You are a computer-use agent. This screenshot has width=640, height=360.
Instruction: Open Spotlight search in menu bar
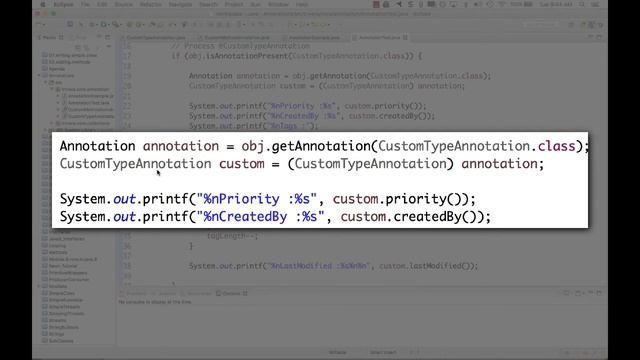click(x=582, y=4)
